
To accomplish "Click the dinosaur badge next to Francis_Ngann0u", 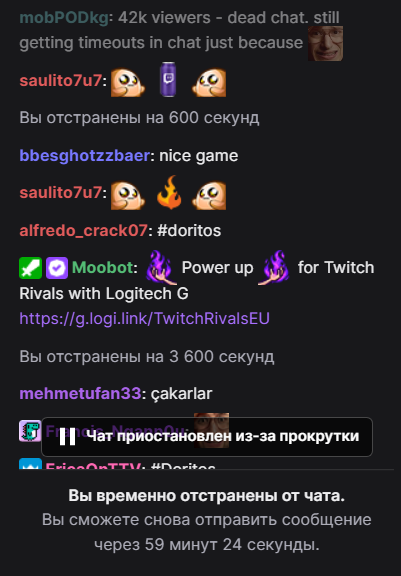I will [x=30, y=431].
